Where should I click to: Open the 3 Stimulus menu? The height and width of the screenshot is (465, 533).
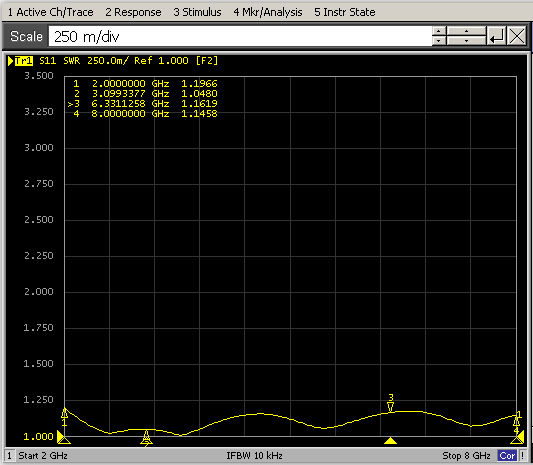click(197, 12)
